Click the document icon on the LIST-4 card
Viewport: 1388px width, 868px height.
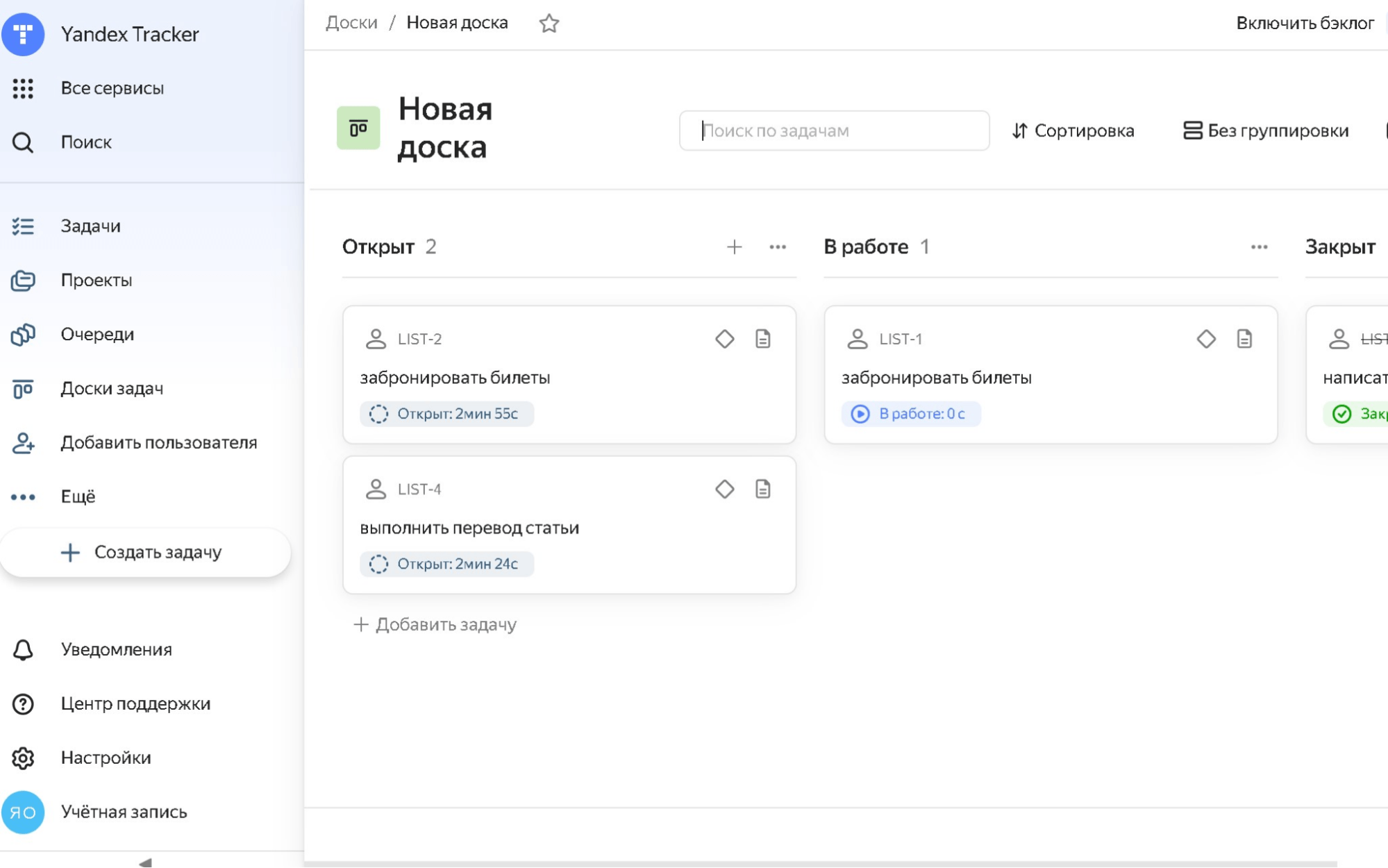(x=762, y=489)
